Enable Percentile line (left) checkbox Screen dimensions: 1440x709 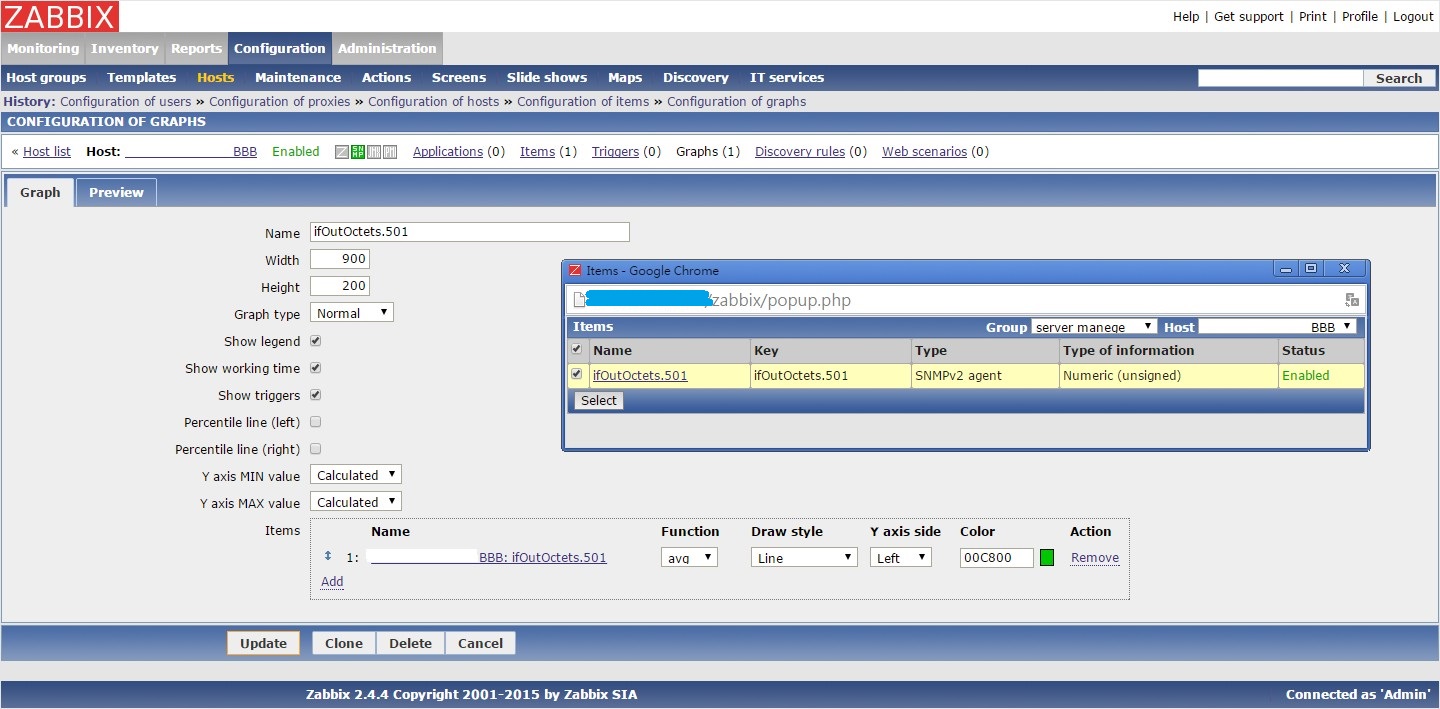(x=316, y=422)
